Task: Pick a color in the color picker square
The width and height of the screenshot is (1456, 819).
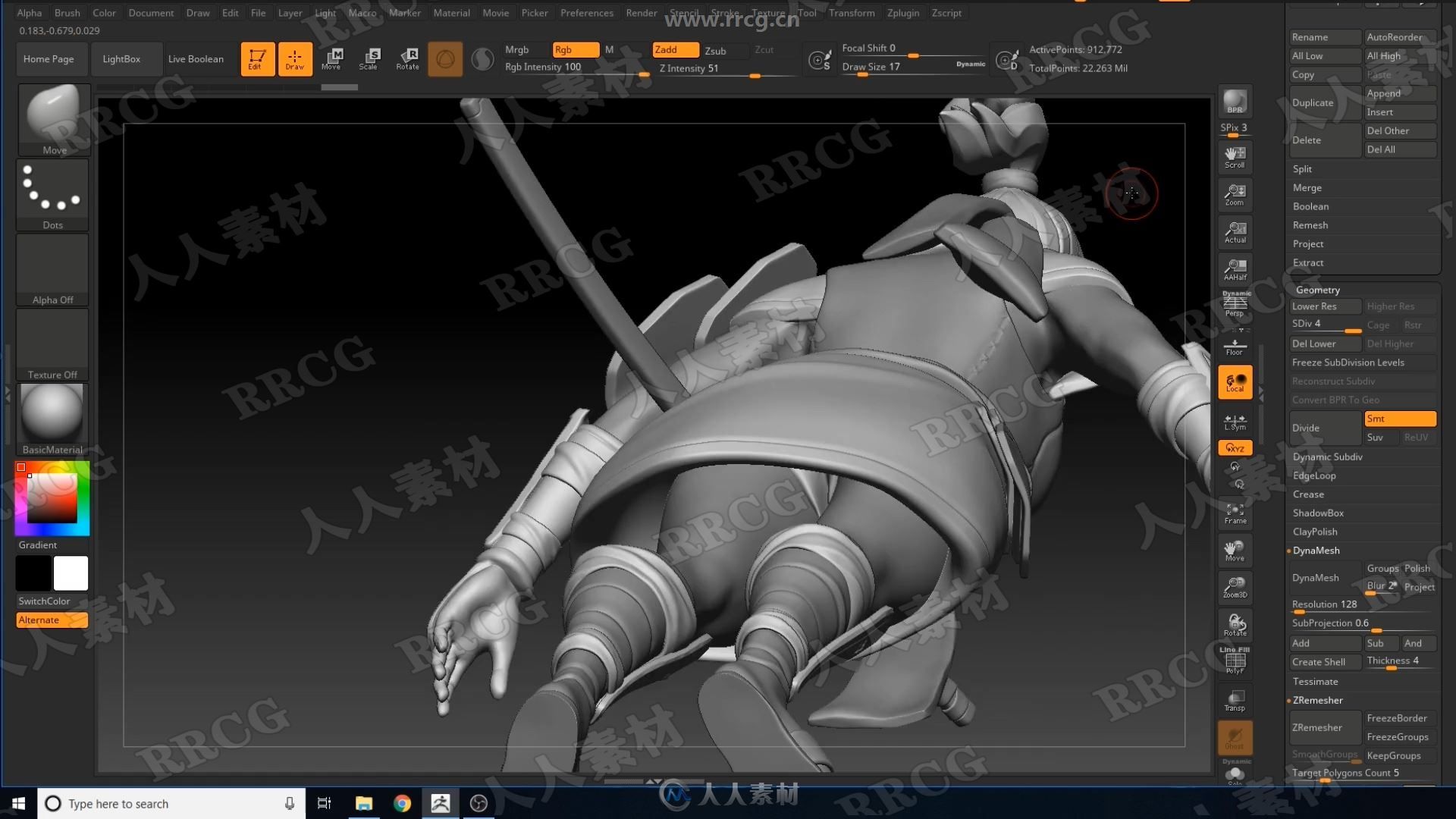Action: pos(52,498)
